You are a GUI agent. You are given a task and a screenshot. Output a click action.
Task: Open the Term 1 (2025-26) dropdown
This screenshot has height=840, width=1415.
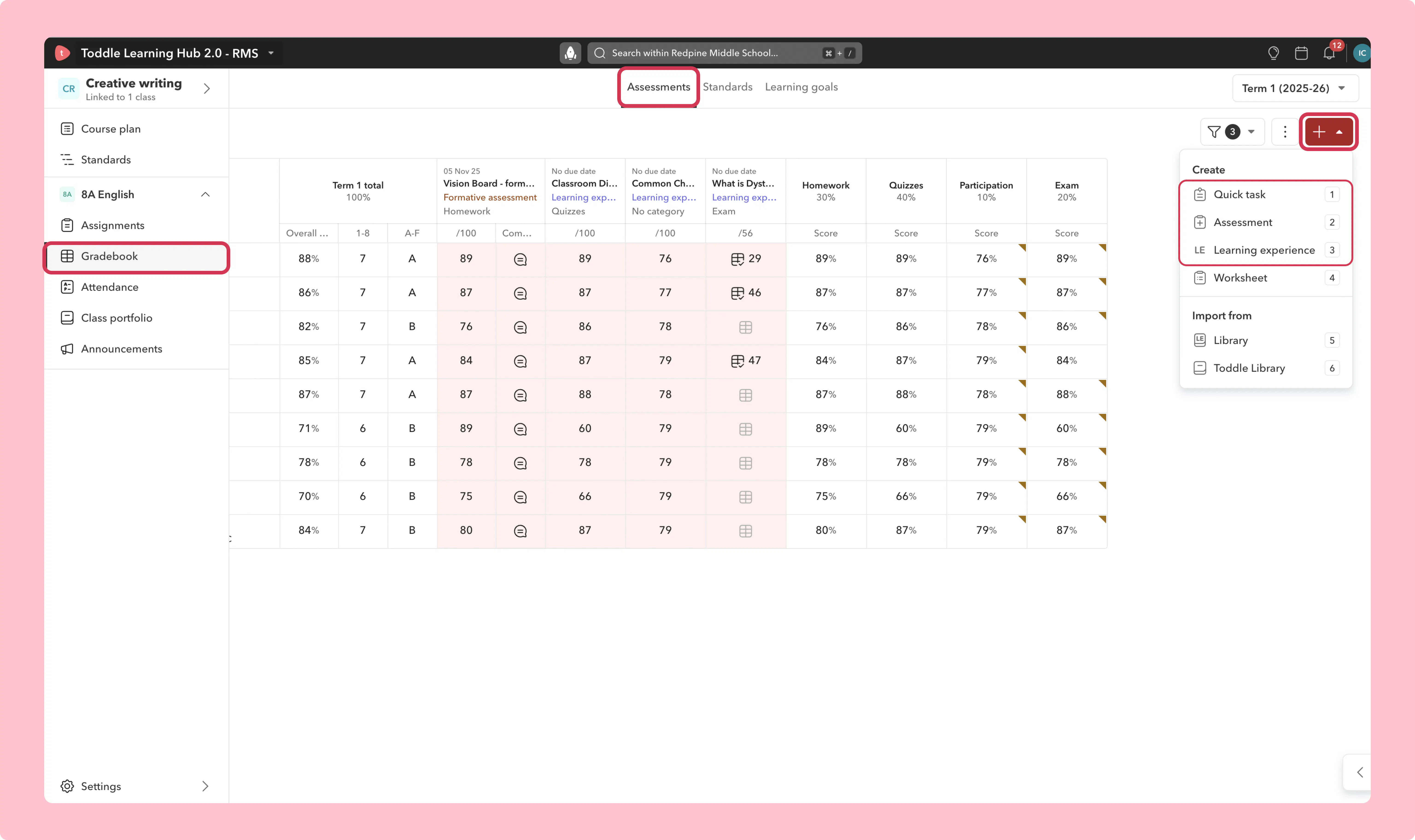[x=1295, y=88]
